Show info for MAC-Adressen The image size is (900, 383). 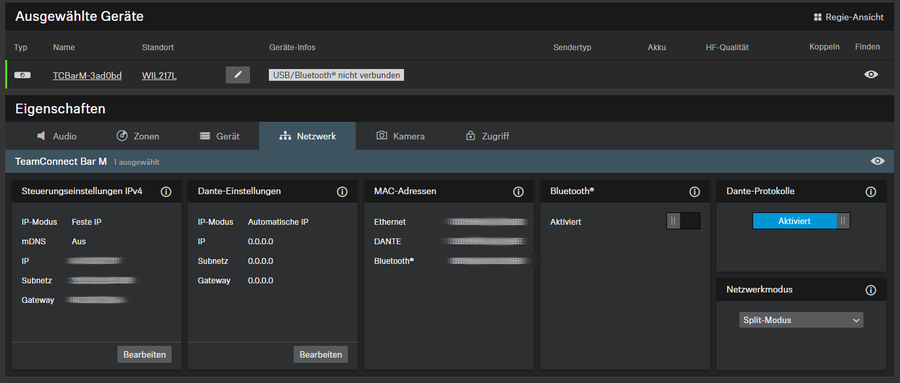coord(518,192)
